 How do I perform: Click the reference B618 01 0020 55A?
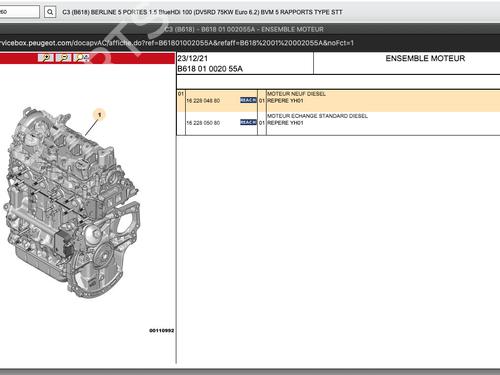pos(210,69)
